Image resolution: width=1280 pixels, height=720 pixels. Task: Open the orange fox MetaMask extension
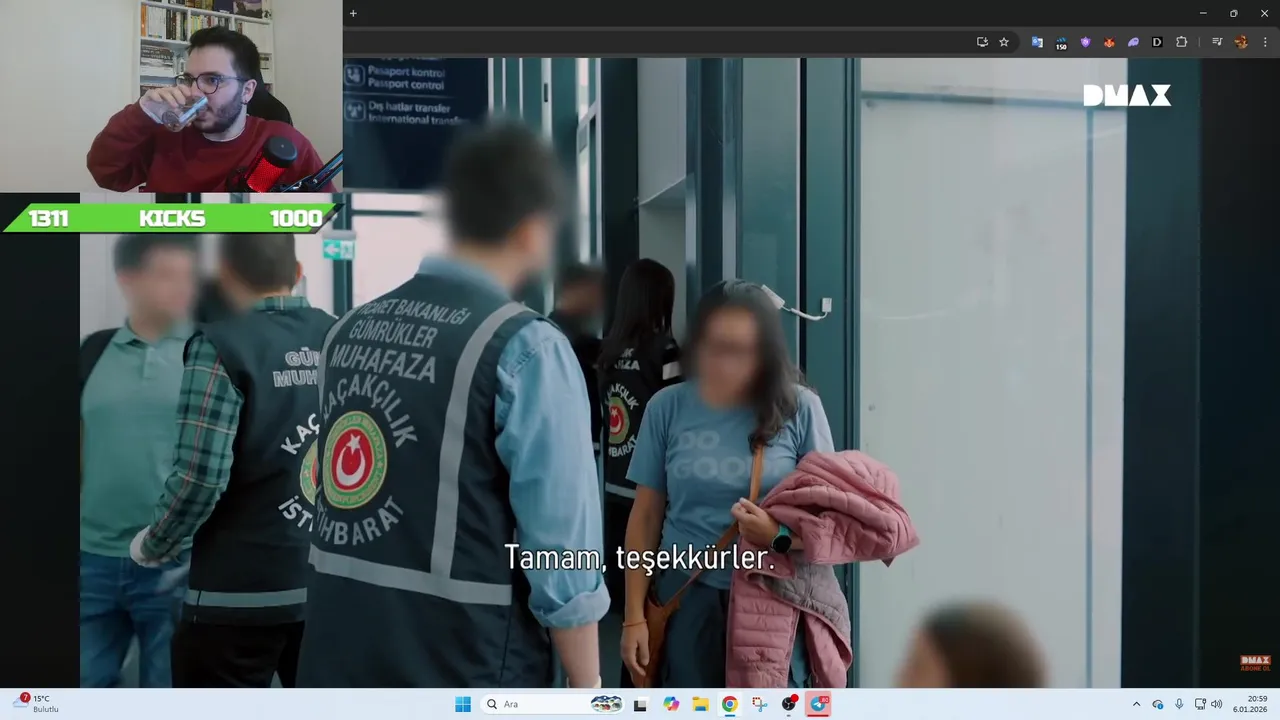click(1109, 42)
